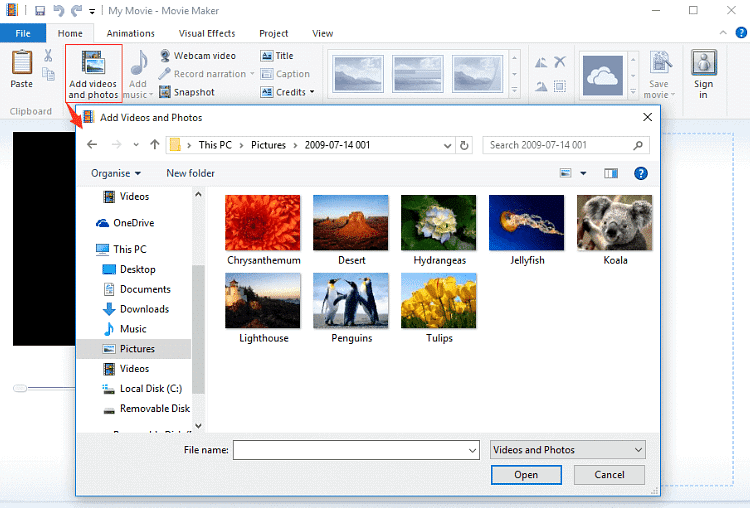Screen dimensions: 750x508
Task: Click the Add music note icon
Action: click(139, 63)
